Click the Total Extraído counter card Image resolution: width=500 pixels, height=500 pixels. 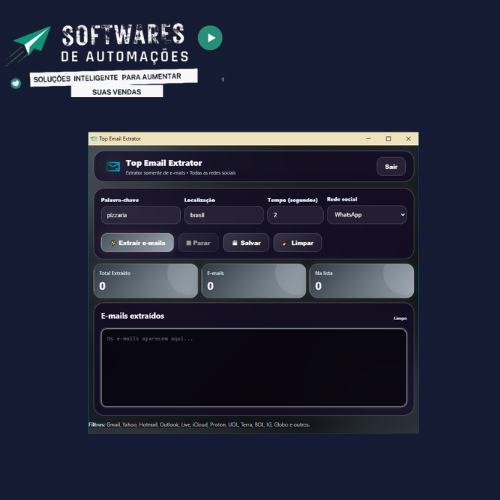tap(146, 281)
